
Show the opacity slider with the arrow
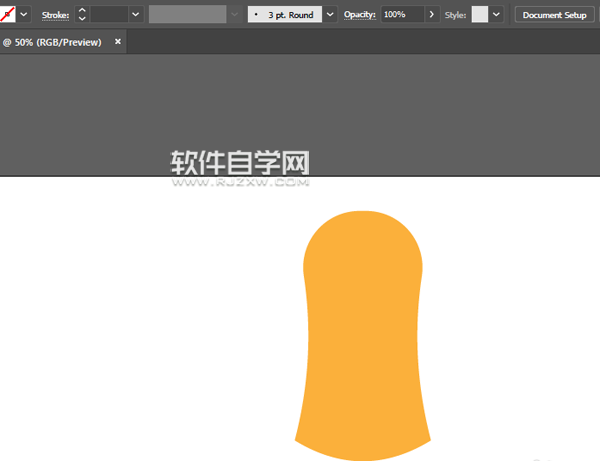[x=432, y=15]
